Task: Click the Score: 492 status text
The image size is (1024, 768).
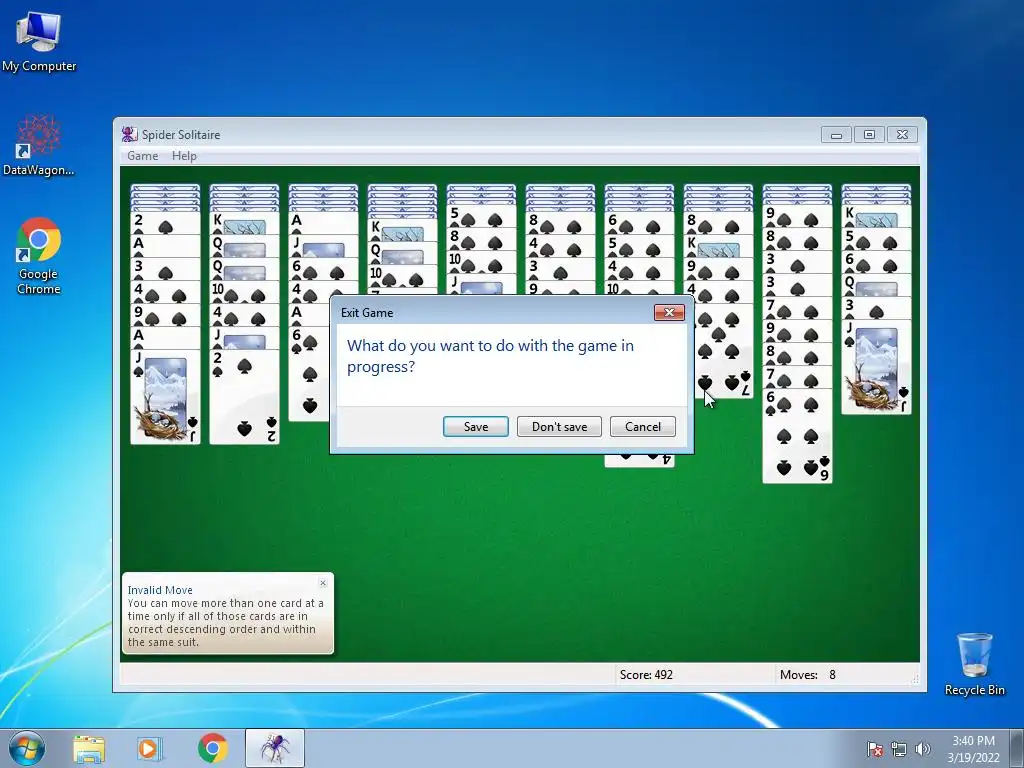Action: tap(646, 675)
